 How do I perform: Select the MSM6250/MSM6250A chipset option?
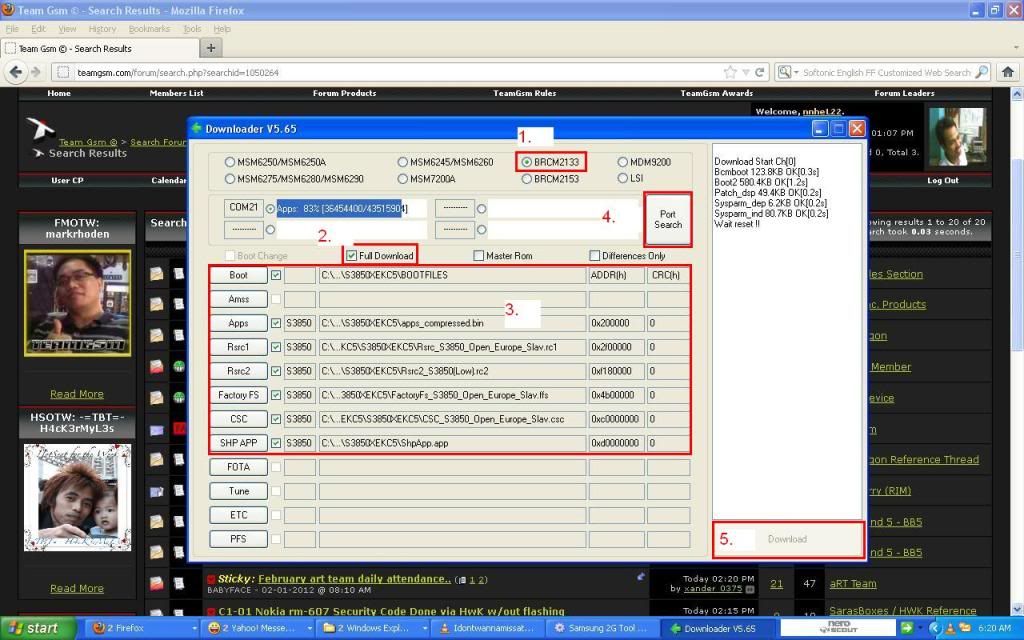229,162
